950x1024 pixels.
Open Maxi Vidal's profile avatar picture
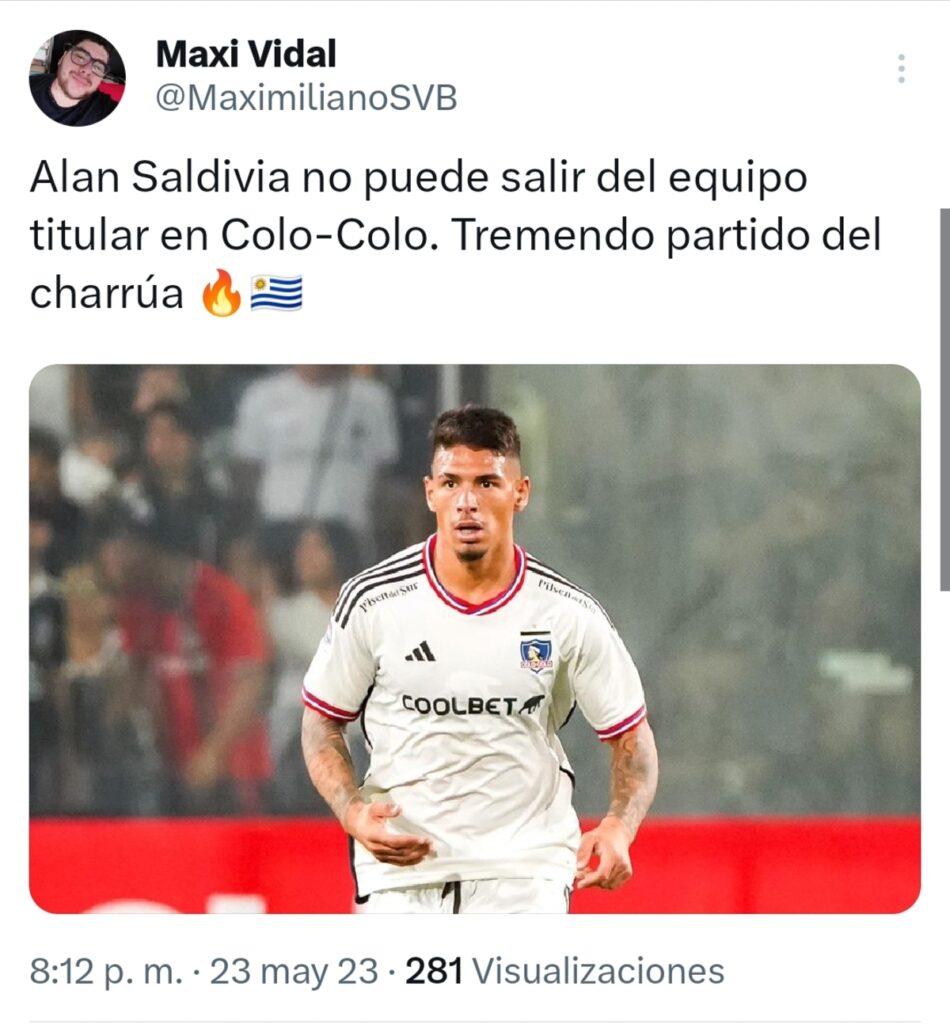point(77,78)
